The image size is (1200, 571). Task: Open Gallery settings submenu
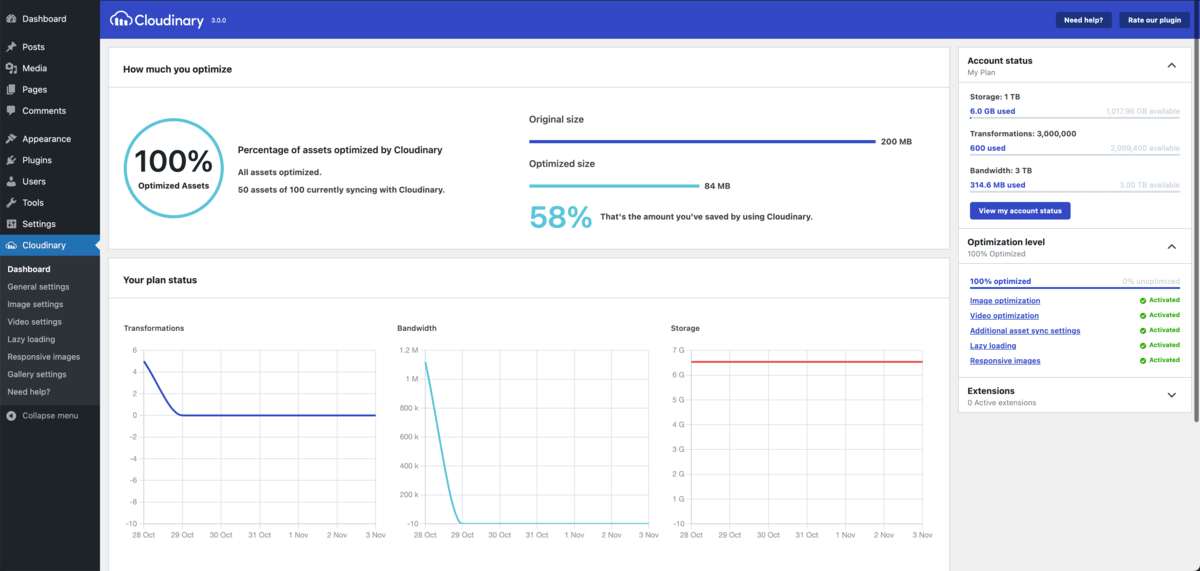(37, 374)
